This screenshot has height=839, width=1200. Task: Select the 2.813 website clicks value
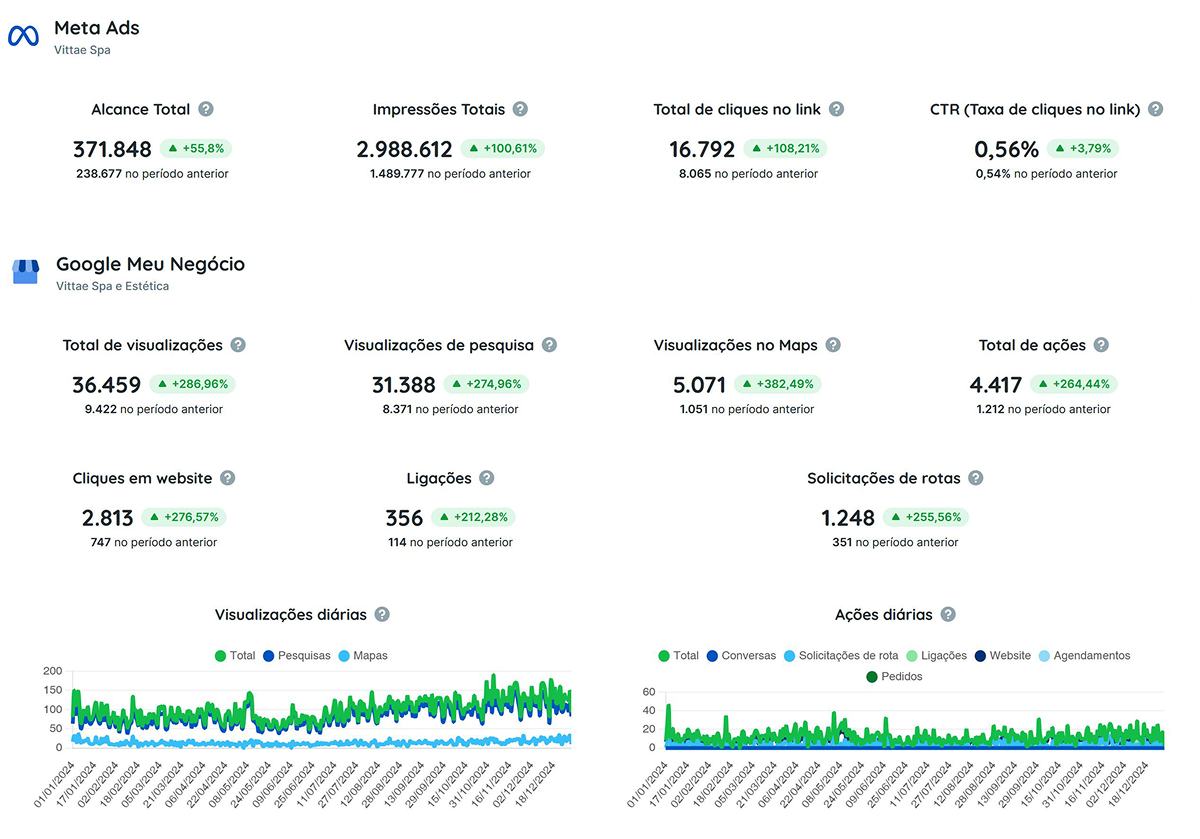(x=107, y=518)
